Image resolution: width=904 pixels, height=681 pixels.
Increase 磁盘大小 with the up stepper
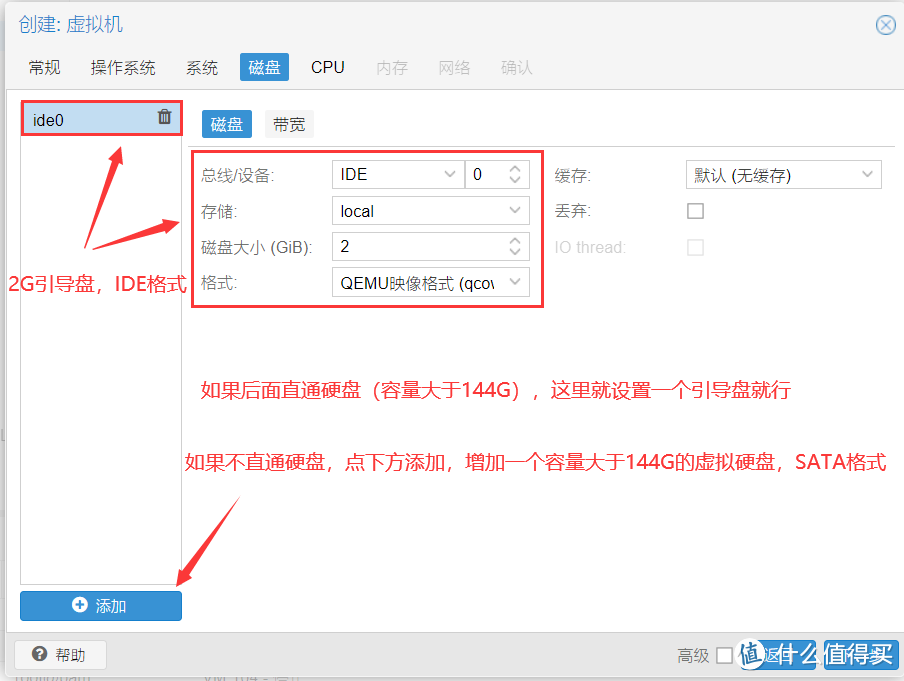[515, 241]
